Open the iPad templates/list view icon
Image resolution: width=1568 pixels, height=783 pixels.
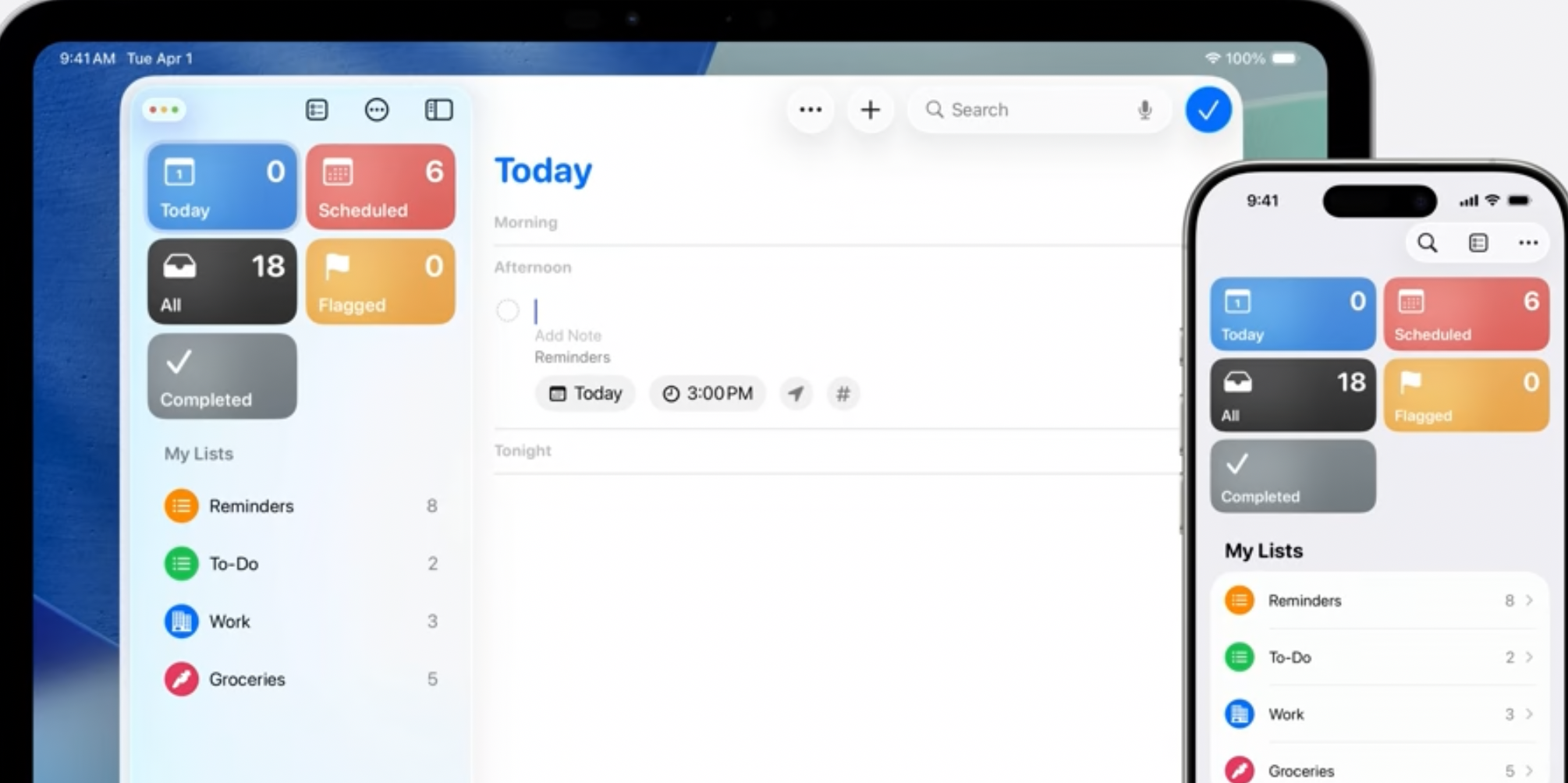[317, 110]
